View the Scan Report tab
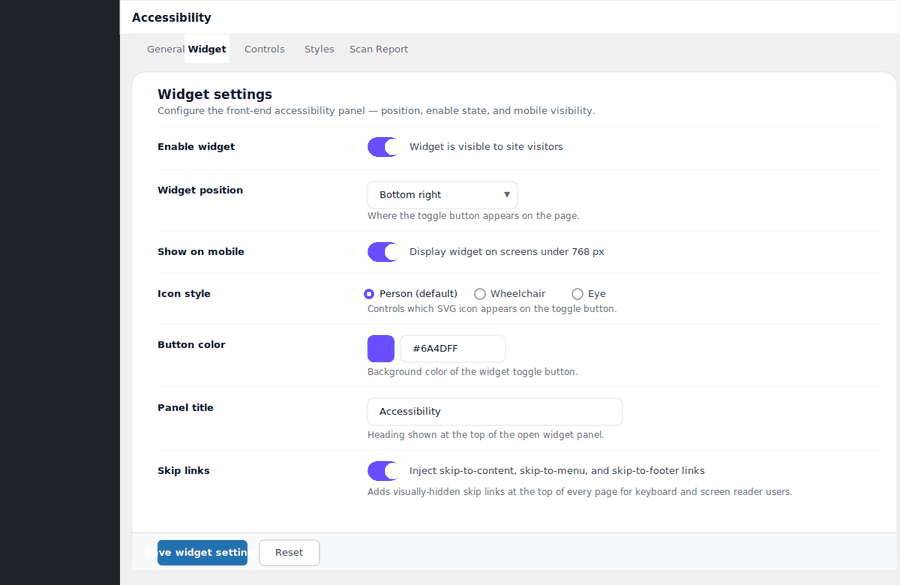The height and width of the screenshot is (585, 900). 379,49
